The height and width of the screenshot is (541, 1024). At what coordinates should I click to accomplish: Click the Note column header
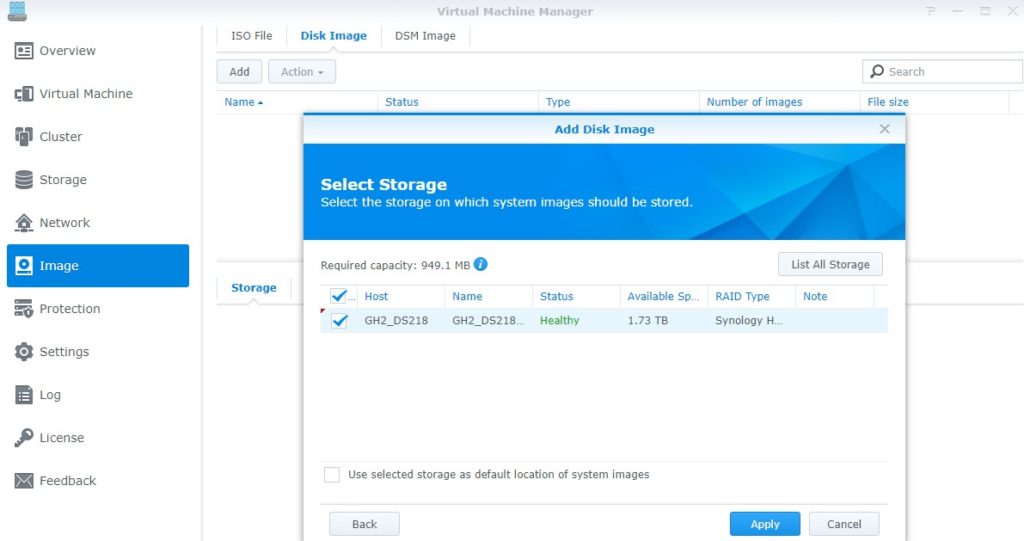pos(835,296)
